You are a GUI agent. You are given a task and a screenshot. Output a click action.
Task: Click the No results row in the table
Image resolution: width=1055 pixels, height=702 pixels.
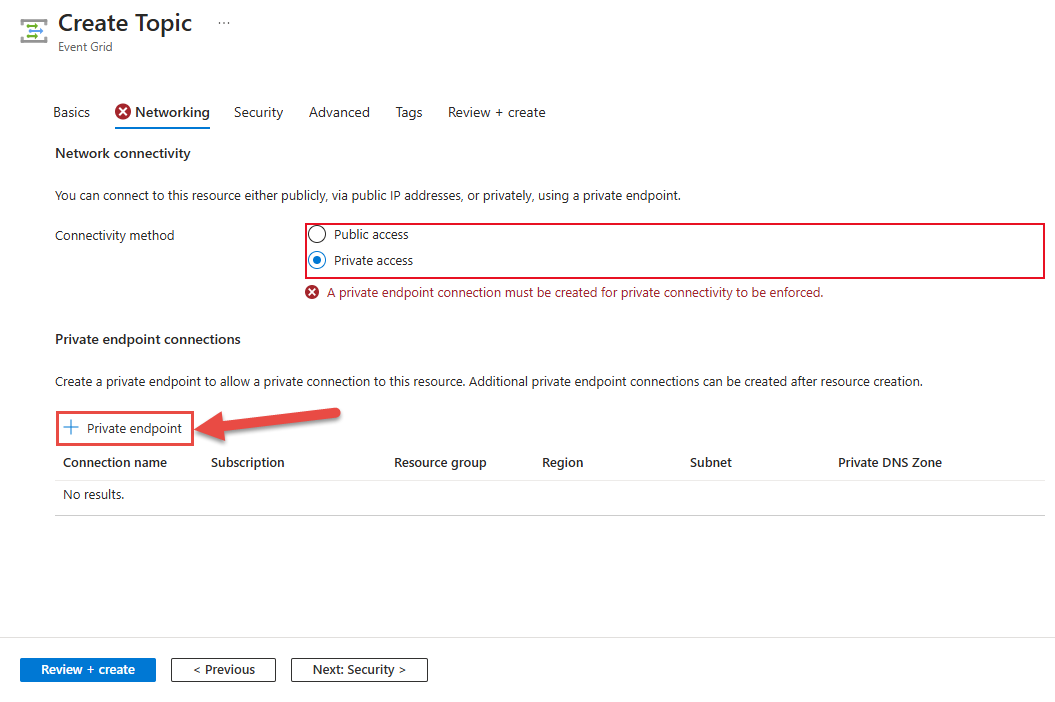tap(93, 494)
